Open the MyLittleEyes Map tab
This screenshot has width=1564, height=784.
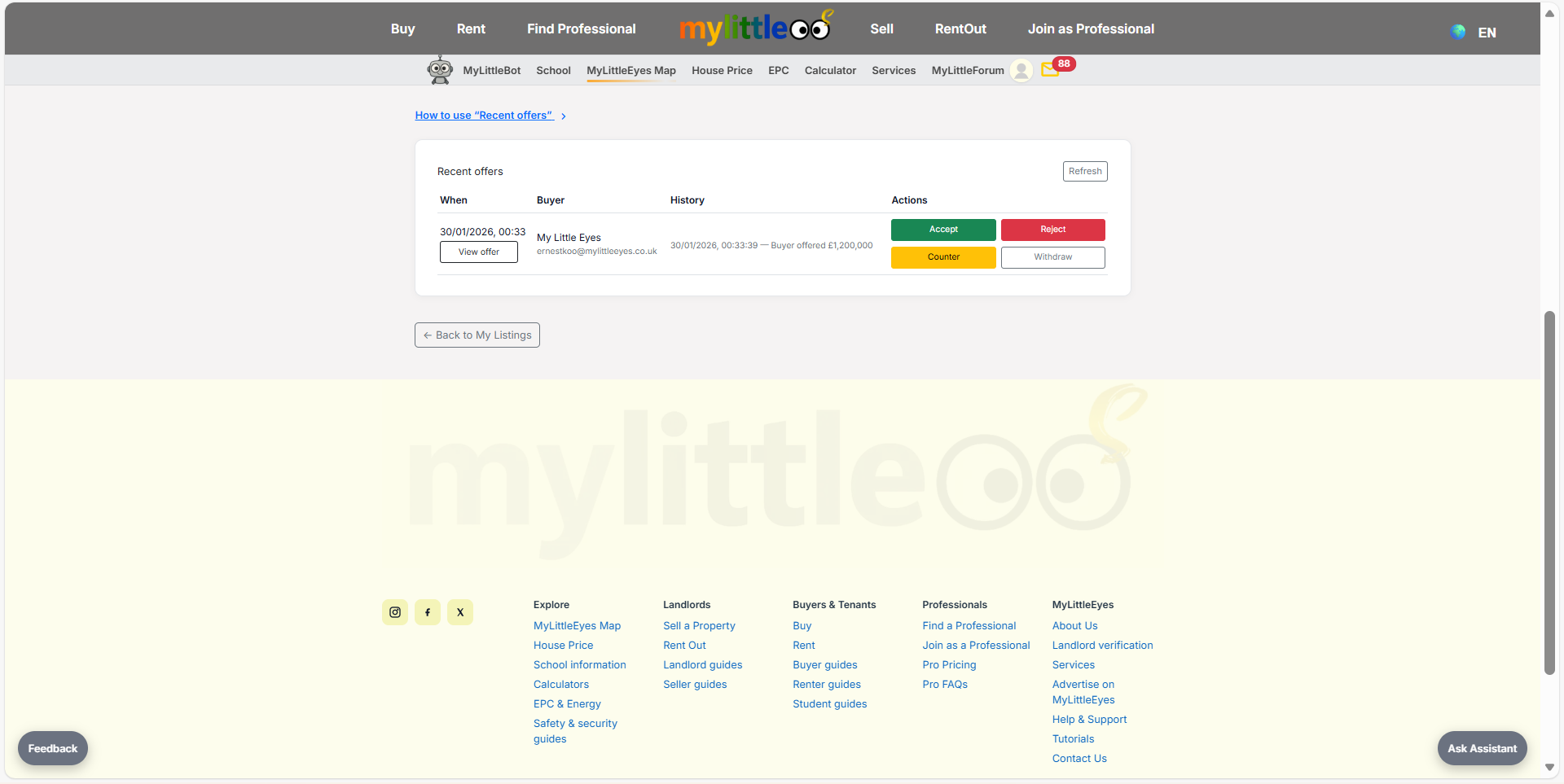pyautogui.click(x=631, y=71)
